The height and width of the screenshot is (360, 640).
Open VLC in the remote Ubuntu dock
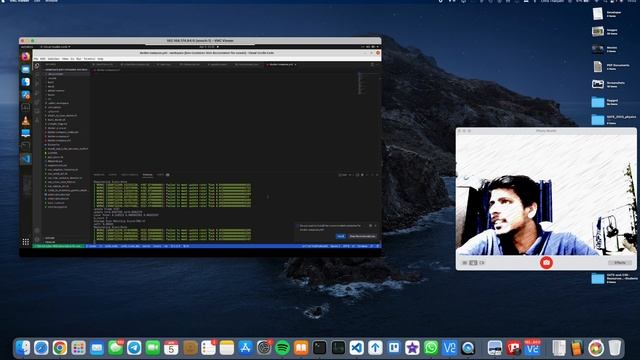click(25, 120)
